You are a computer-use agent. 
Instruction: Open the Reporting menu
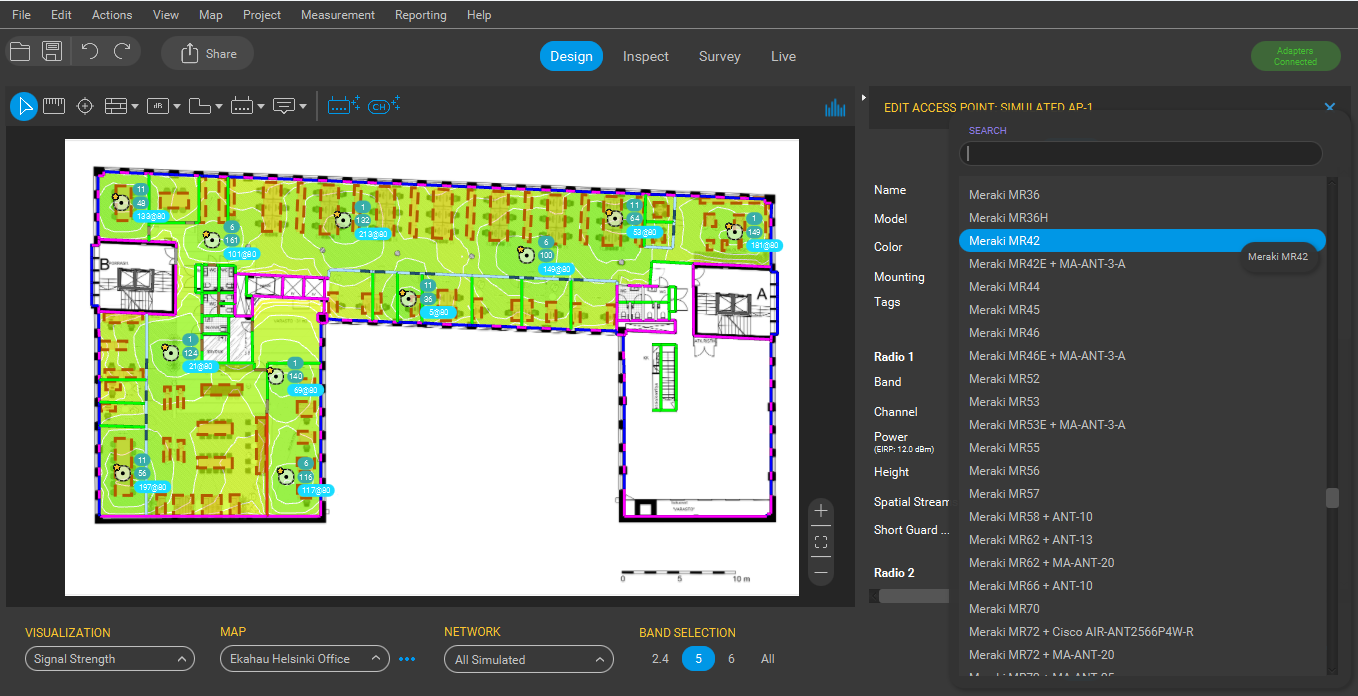(x=421, y=15)
